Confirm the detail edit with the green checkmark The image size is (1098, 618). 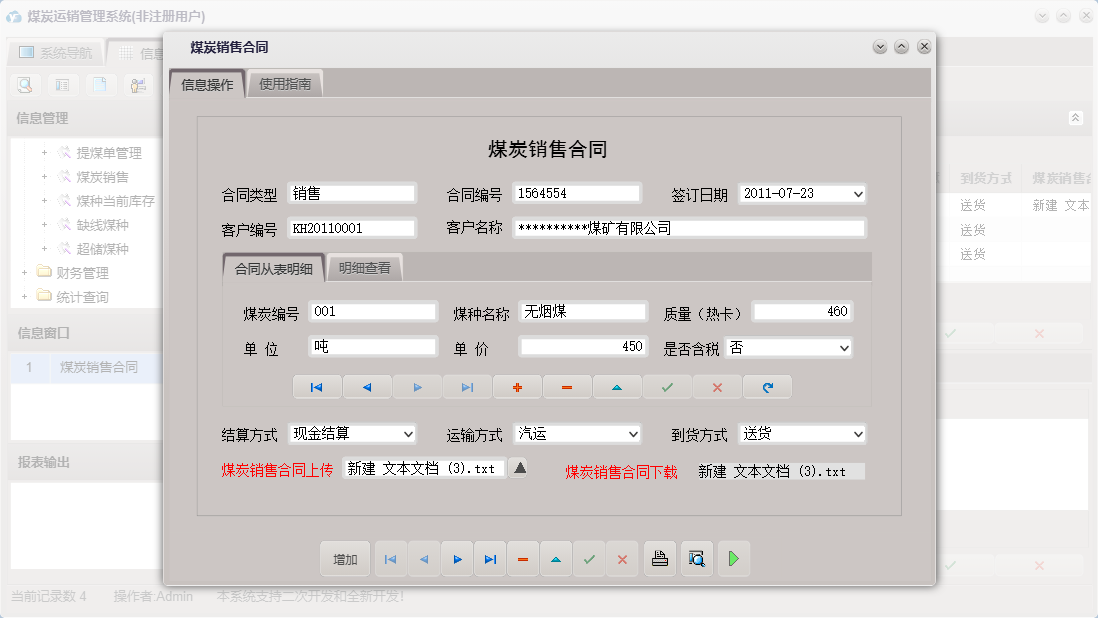[667, 386]
